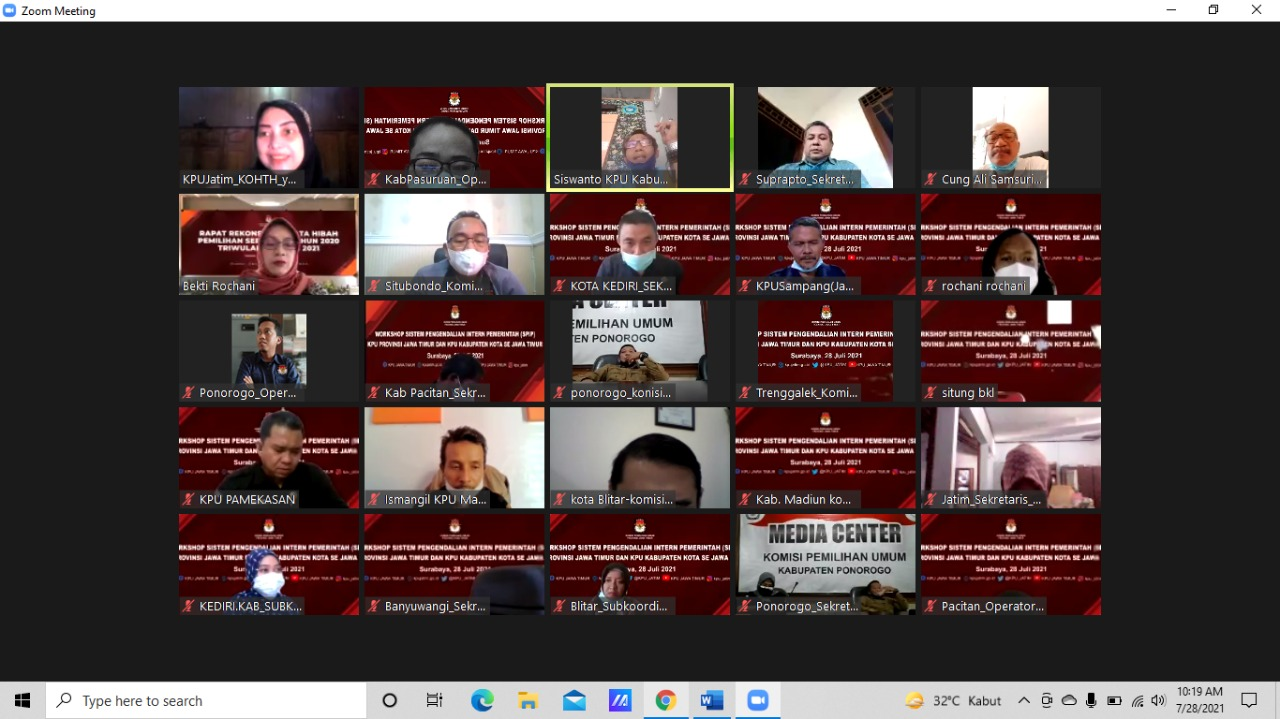The height and width of the screenshot is (719, 1280).
Task: Open Microsoft Edge from the taskbar
Action: (x=482, y=701)
